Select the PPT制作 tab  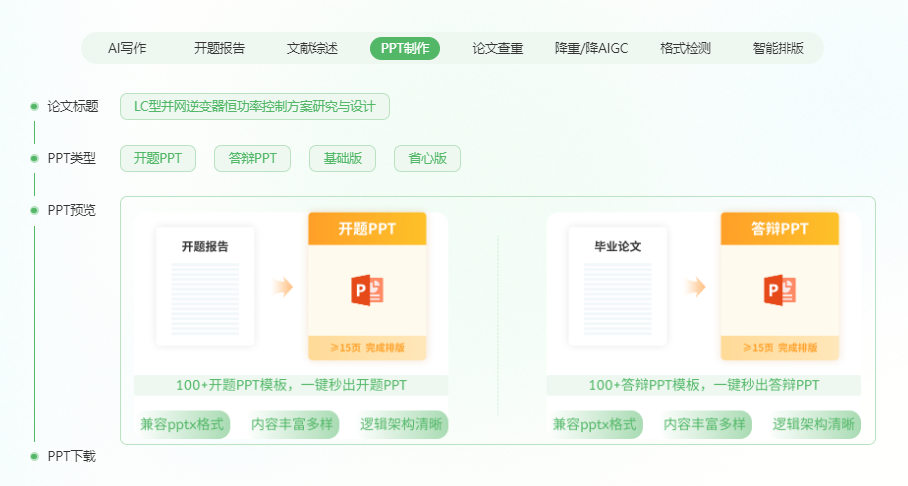tap(404, 48)
